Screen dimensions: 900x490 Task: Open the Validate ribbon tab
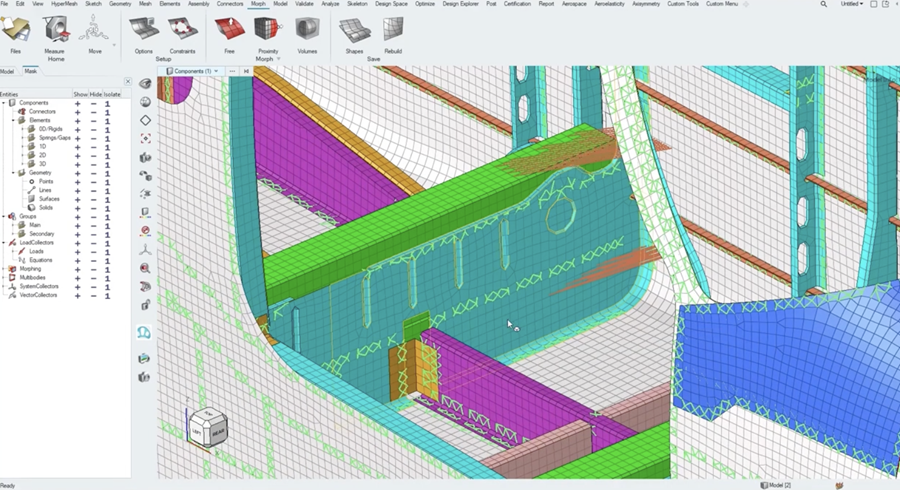coord(304,4)
